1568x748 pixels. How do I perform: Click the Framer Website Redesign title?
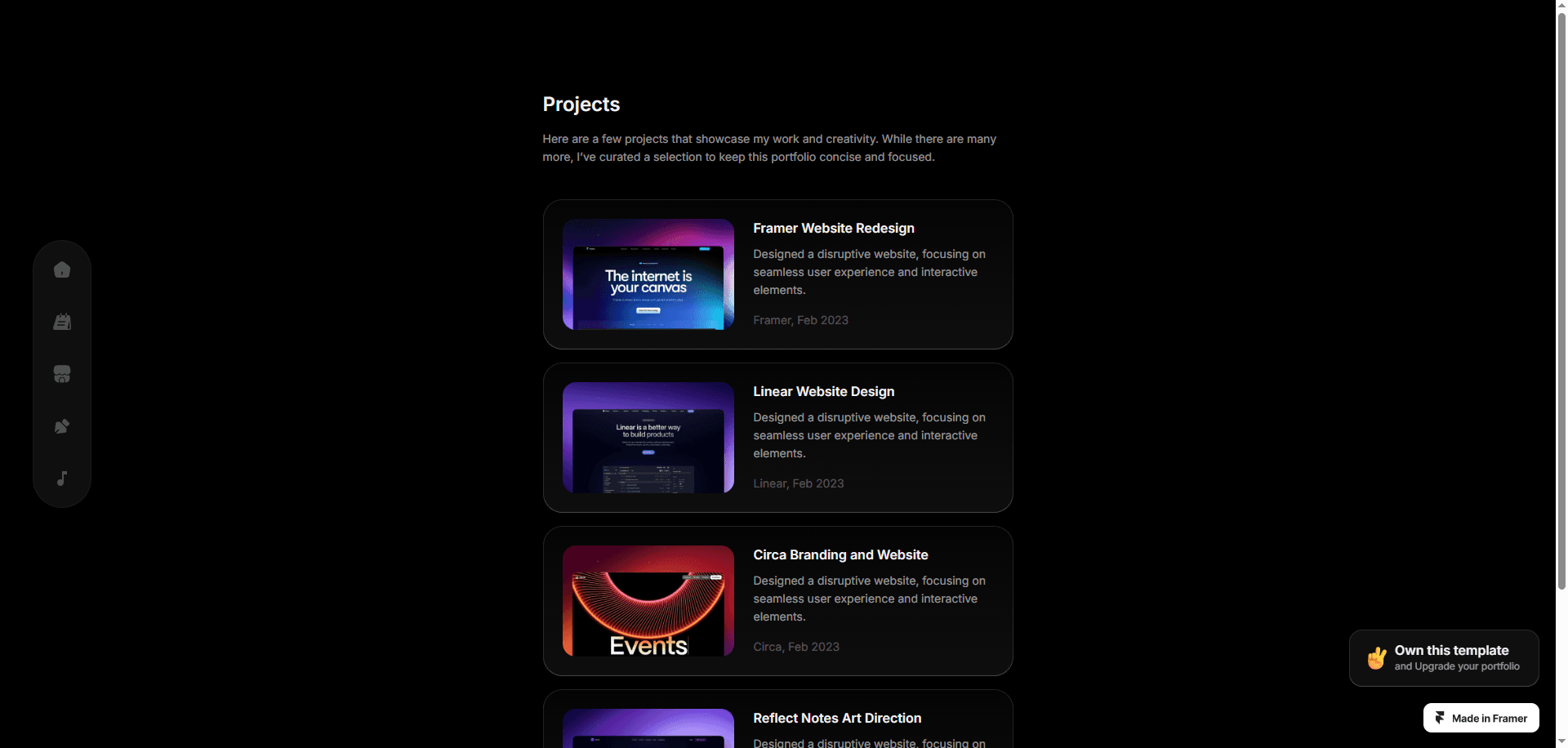point(834,229)
